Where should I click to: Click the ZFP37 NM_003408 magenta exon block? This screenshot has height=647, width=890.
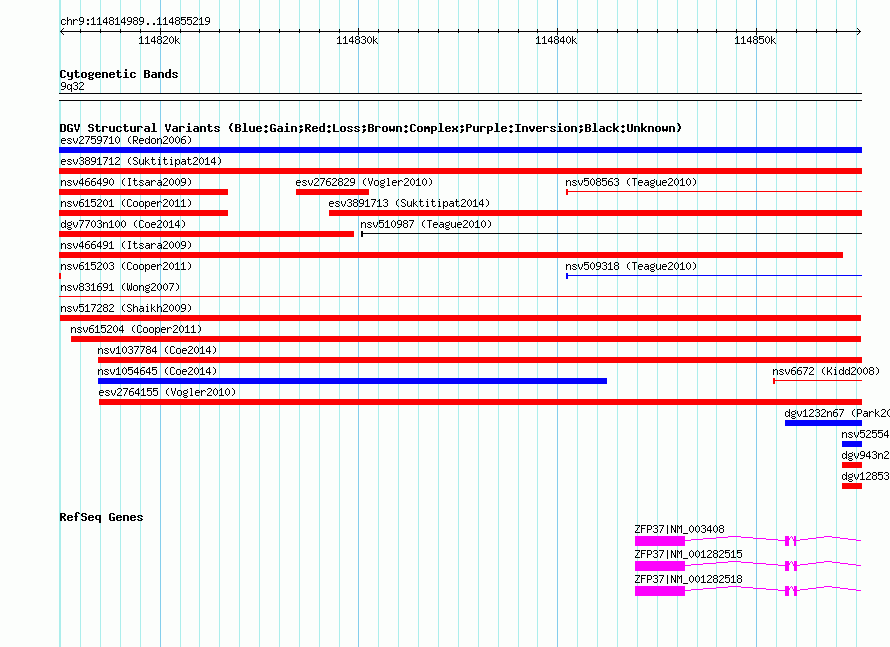click(660, 541)
